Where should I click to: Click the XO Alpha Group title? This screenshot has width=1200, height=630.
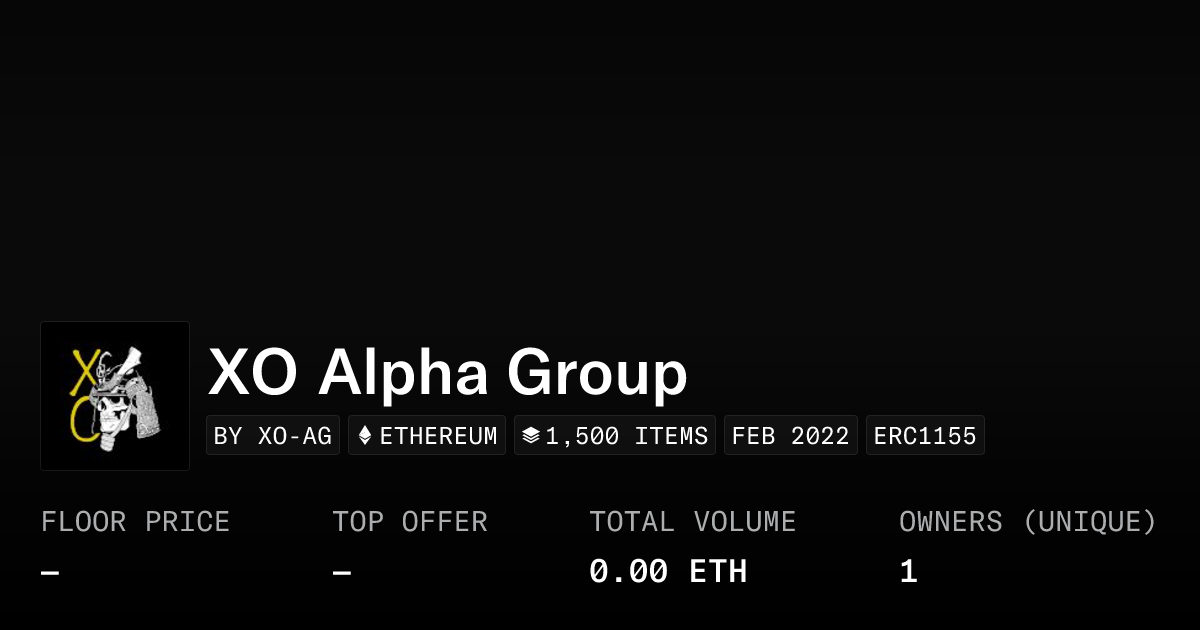coord(447,374)
